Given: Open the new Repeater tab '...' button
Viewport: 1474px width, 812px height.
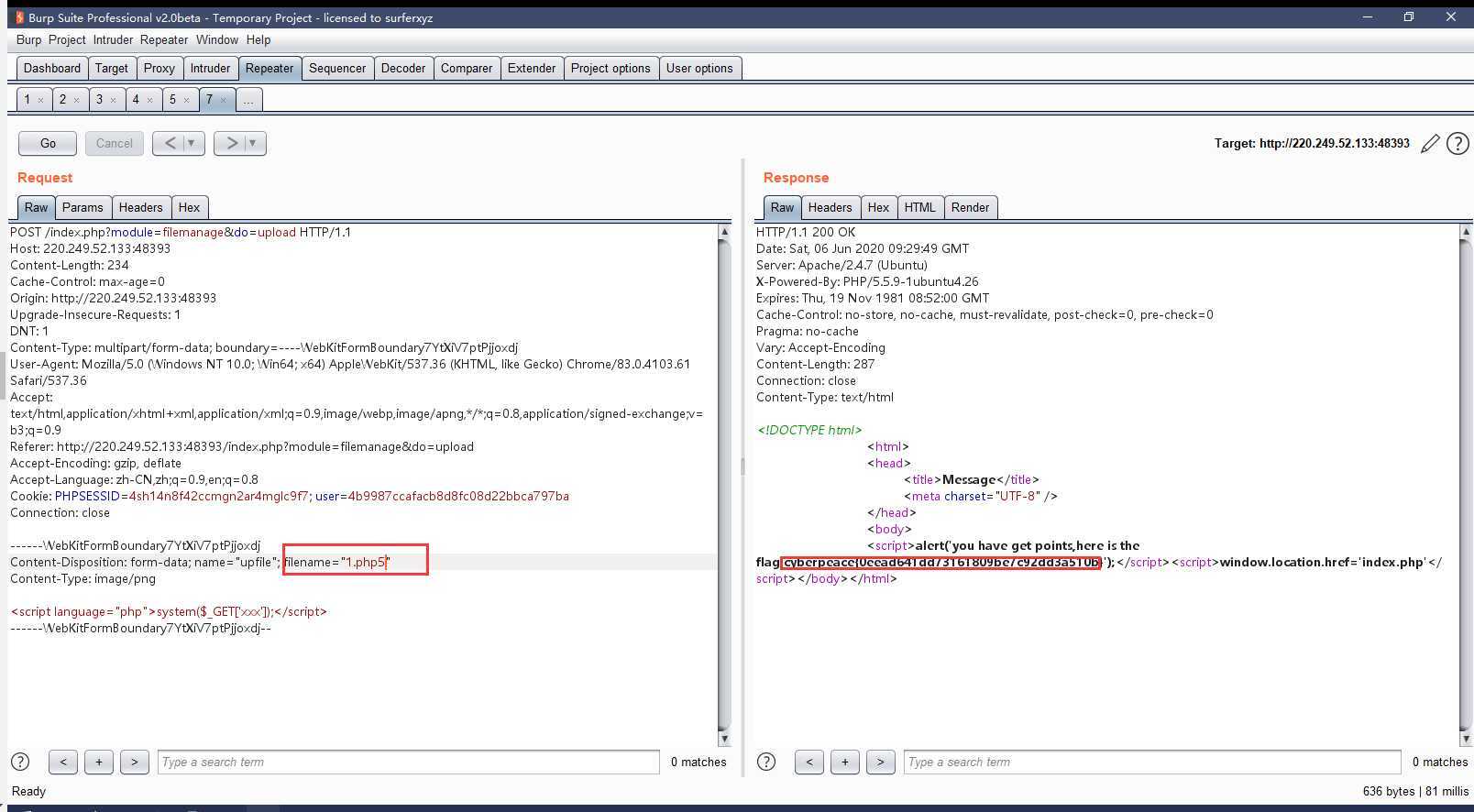Looking at the screenshot, I should pos(248,99).
